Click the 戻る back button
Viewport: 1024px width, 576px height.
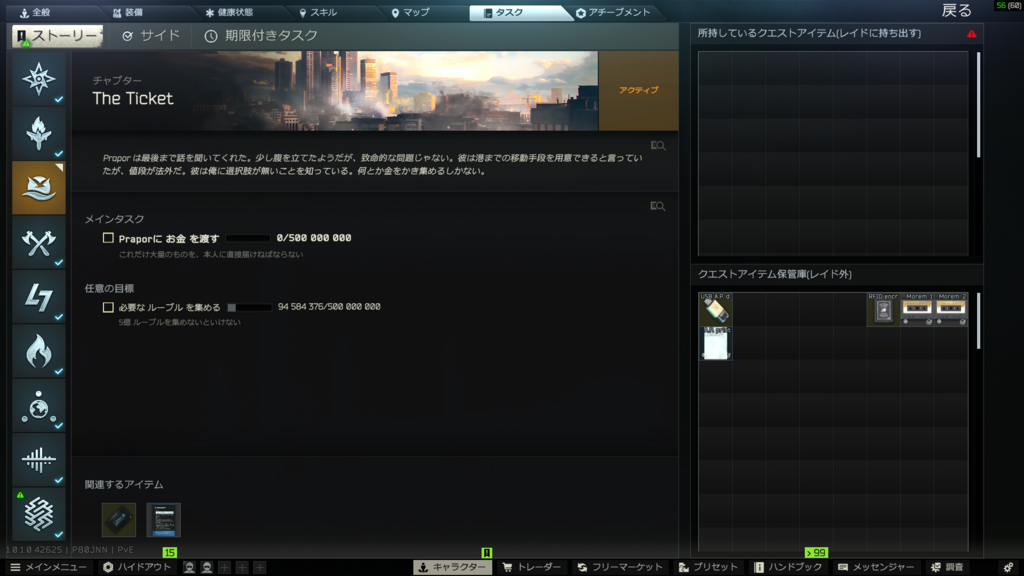click(x=956, y=11)
